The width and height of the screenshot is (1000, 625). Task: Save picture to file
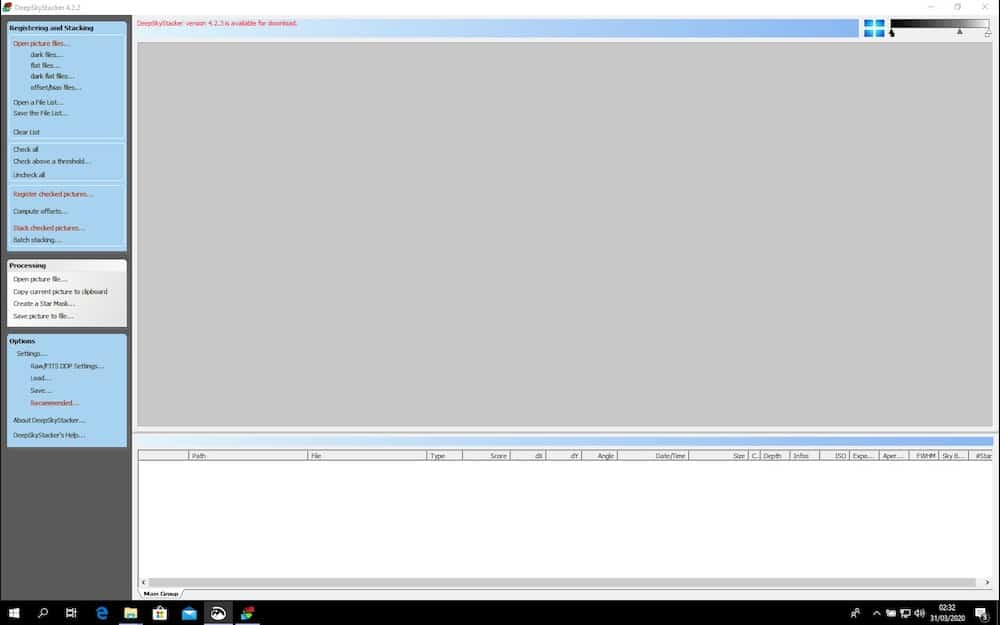(43, 316)
